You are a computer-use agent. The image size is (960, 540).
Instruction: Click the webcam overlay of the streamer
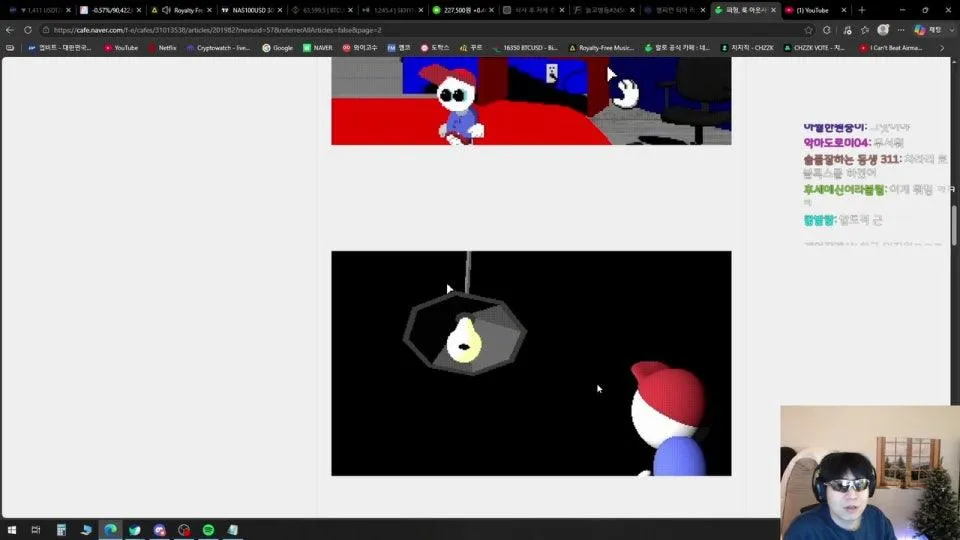870,473
